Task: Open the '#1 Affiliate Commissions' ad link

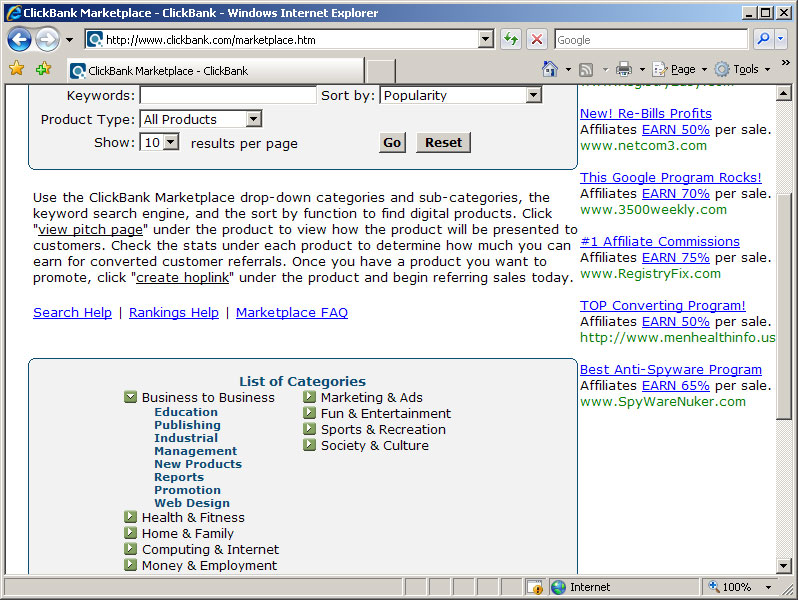Action: 660,242
